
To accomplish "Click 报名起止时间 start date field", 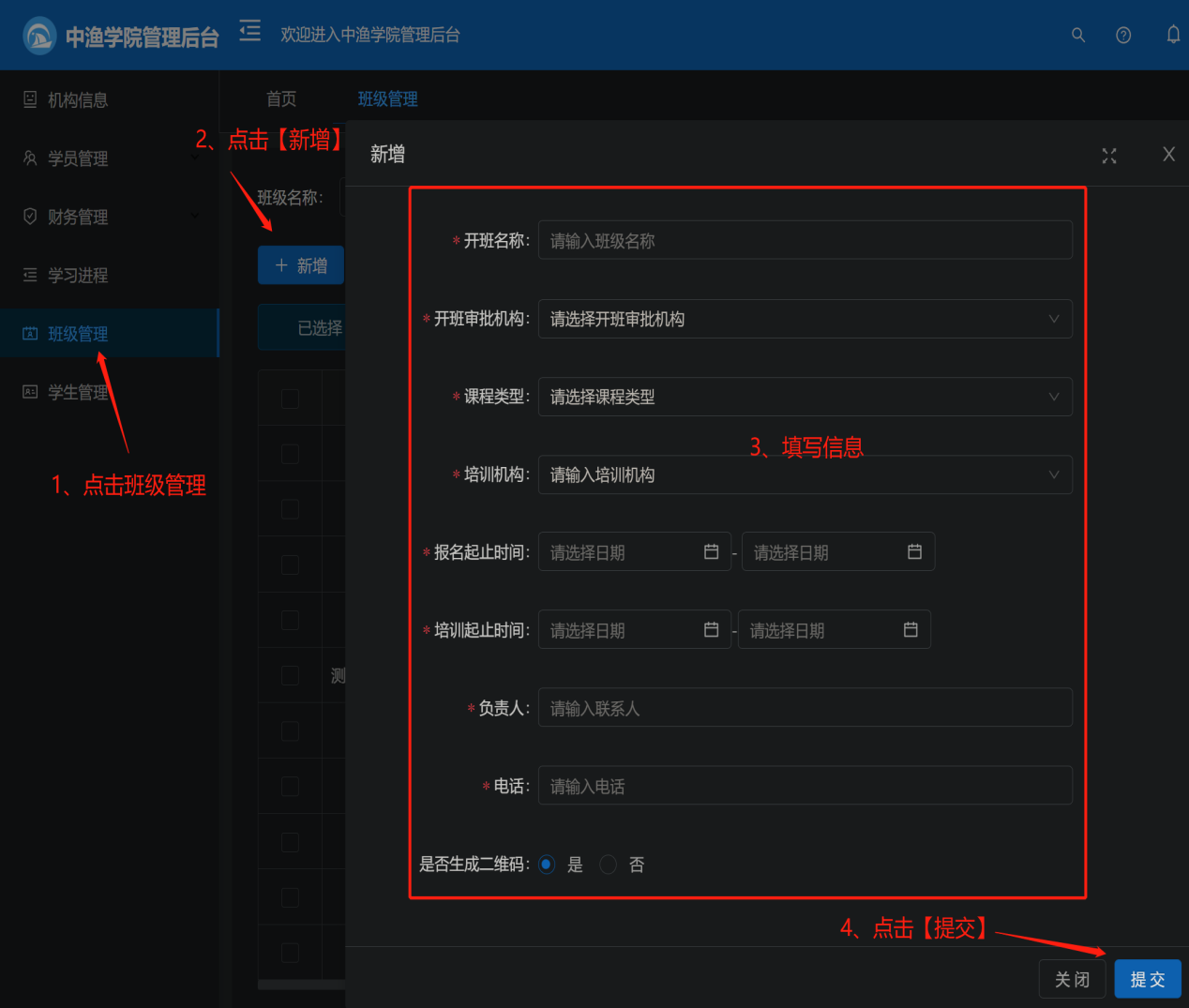I will coord(635,551).
